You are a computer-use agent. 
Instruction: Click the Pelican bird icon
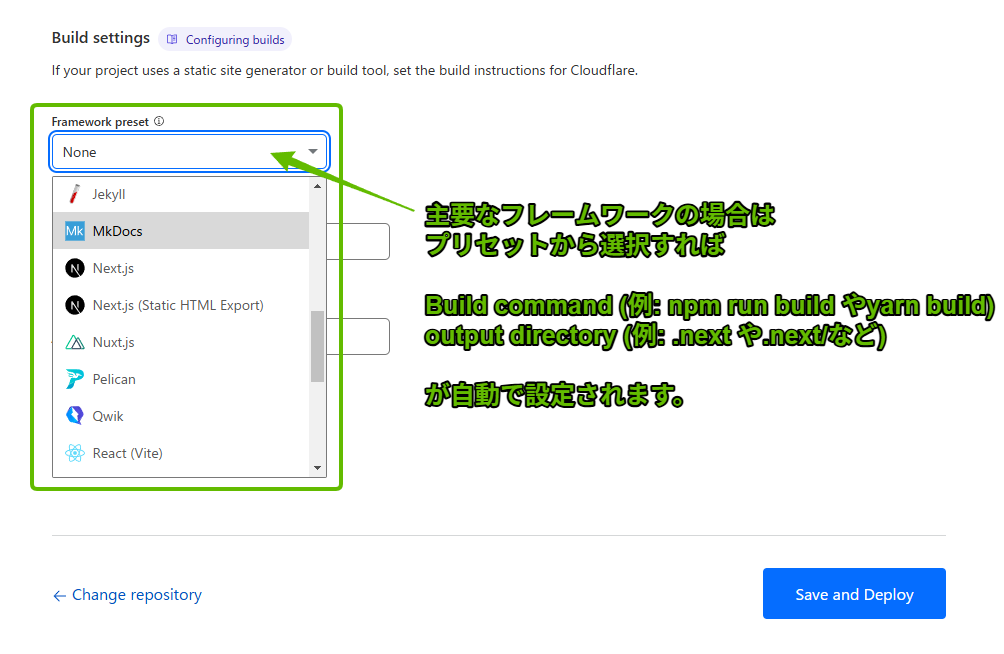pyautogui.click(x=74, y=379)
